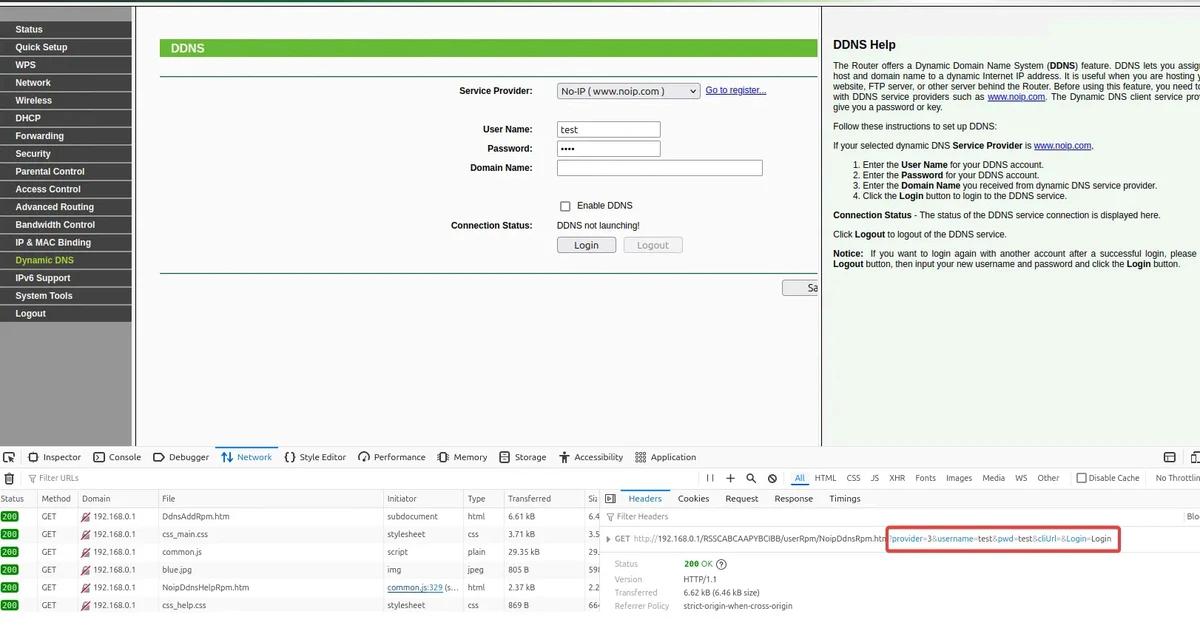Clear network log with trash icon
Viewport: 1200px width, 634px height.
point(9,478)
